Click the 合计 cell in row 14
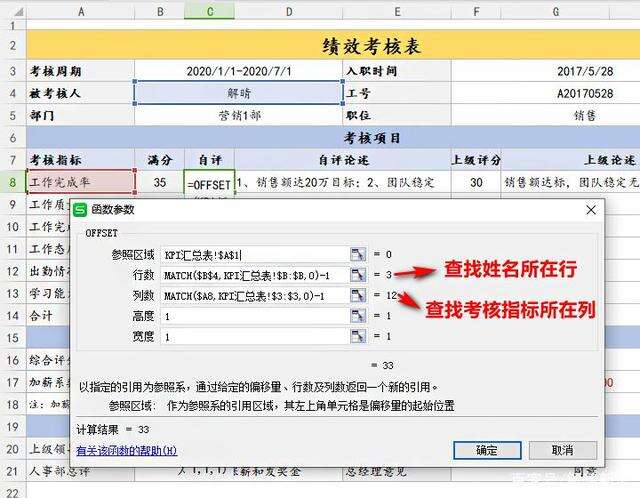The height and width of the screenshot is (498, 640). [x=48, y=316]
